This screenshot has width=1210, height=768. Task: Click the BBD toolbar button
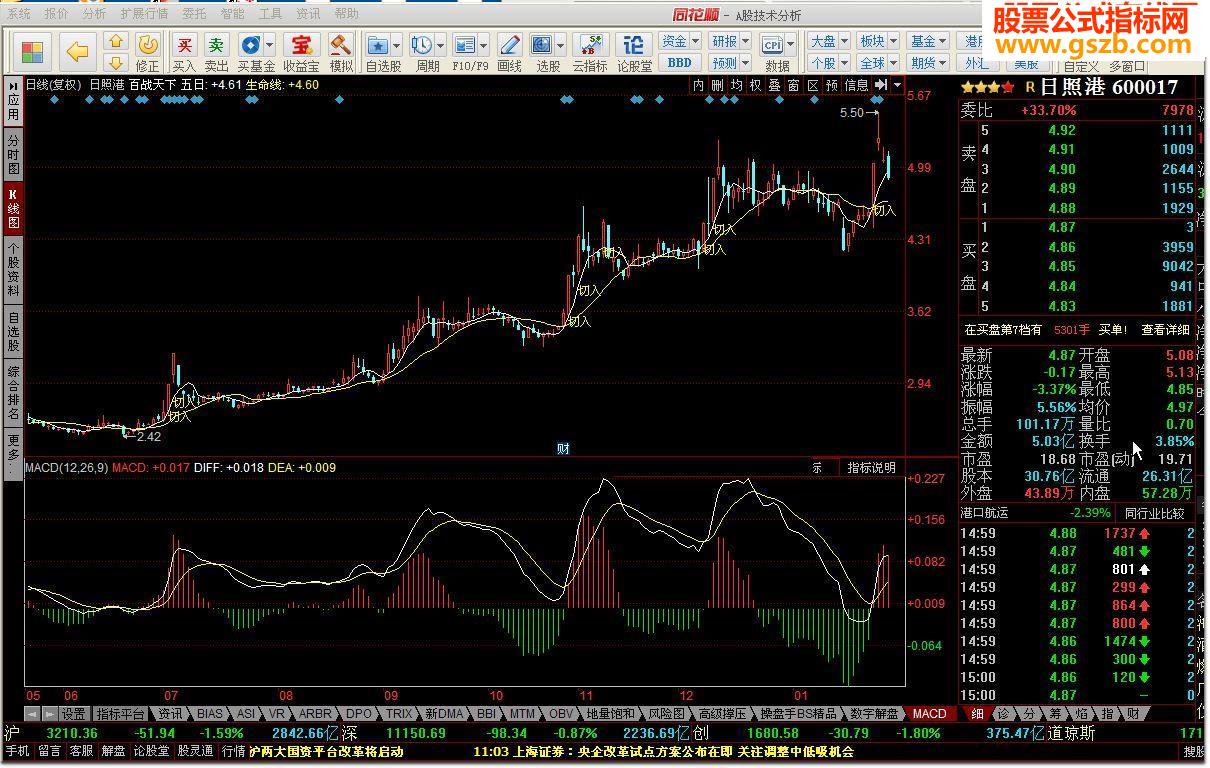pyautogui.click(x=679, y=62)
